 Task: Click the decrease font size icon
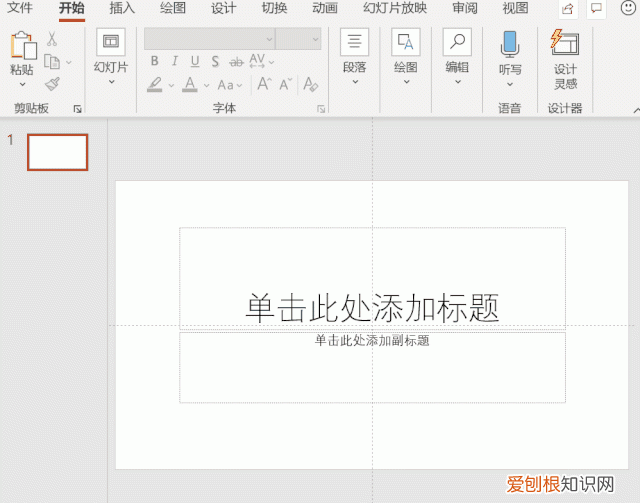(x=286, y=84)
